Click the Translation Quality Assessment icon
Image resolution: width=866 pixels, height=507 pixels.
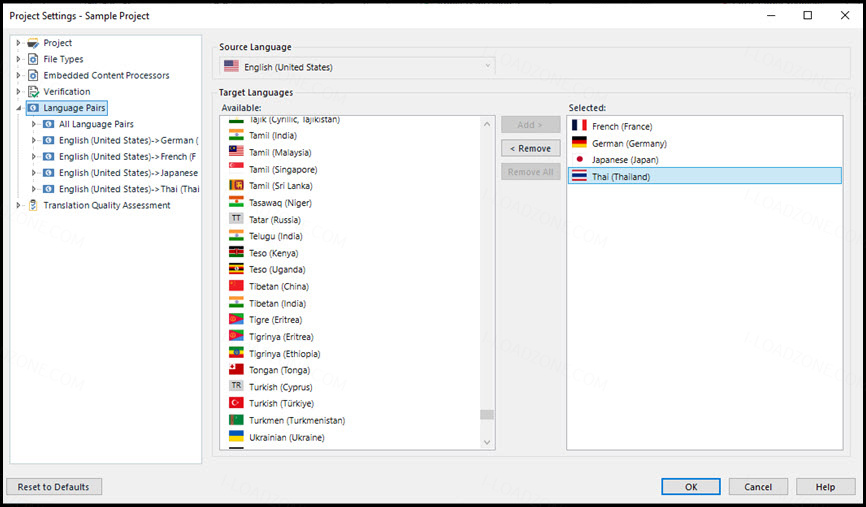click(33, 205)
